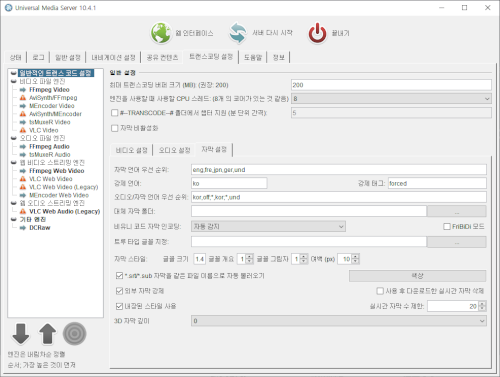Click the red power quit icon
The width and height of the screenshot is (500, 377).
(x=317, y=33)
